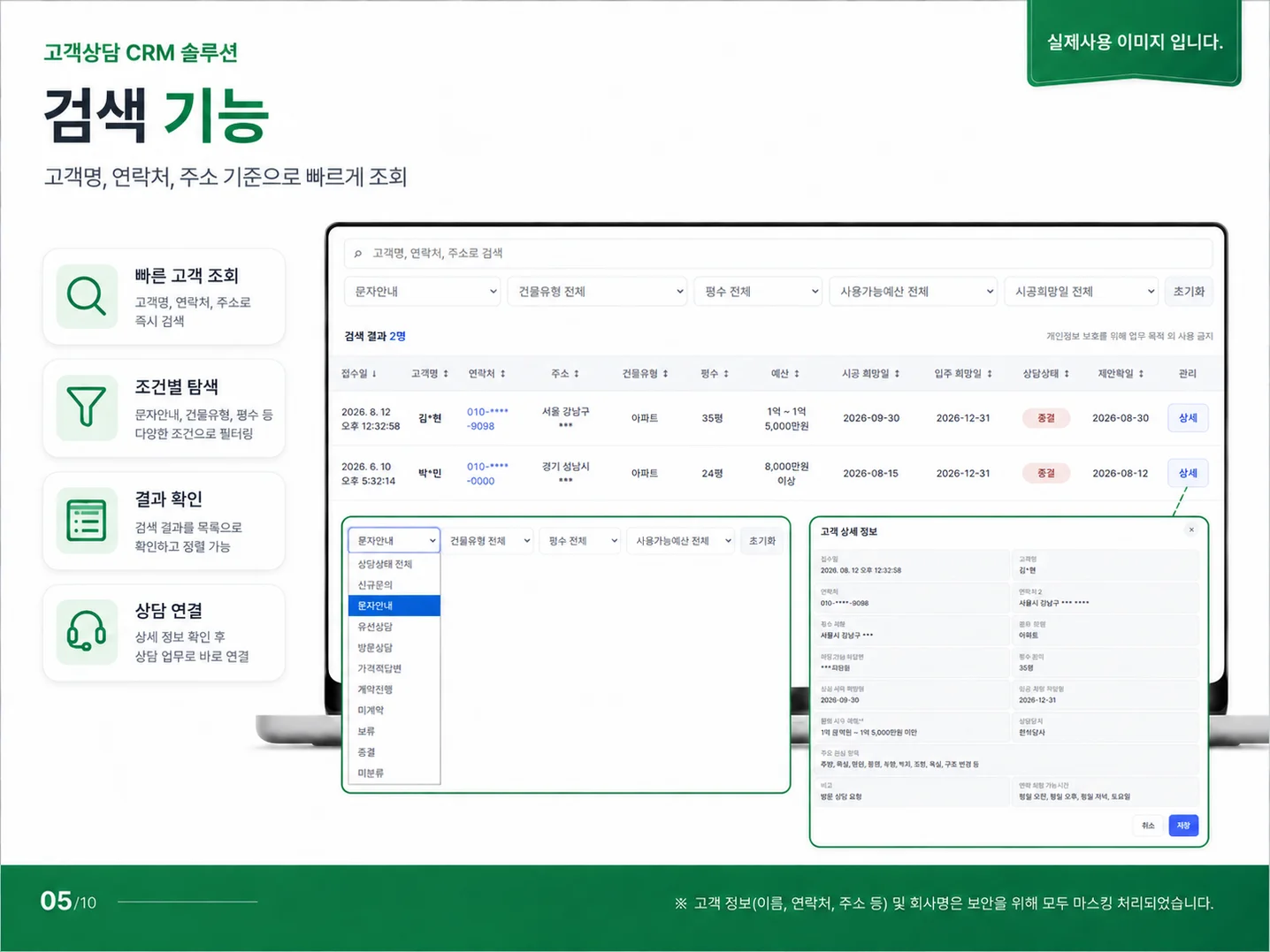Open 사용가능예산 전체 dropdown in enlarged filter panel
The height and width of the screenshot is (952, 1270).
pos(682,541)
